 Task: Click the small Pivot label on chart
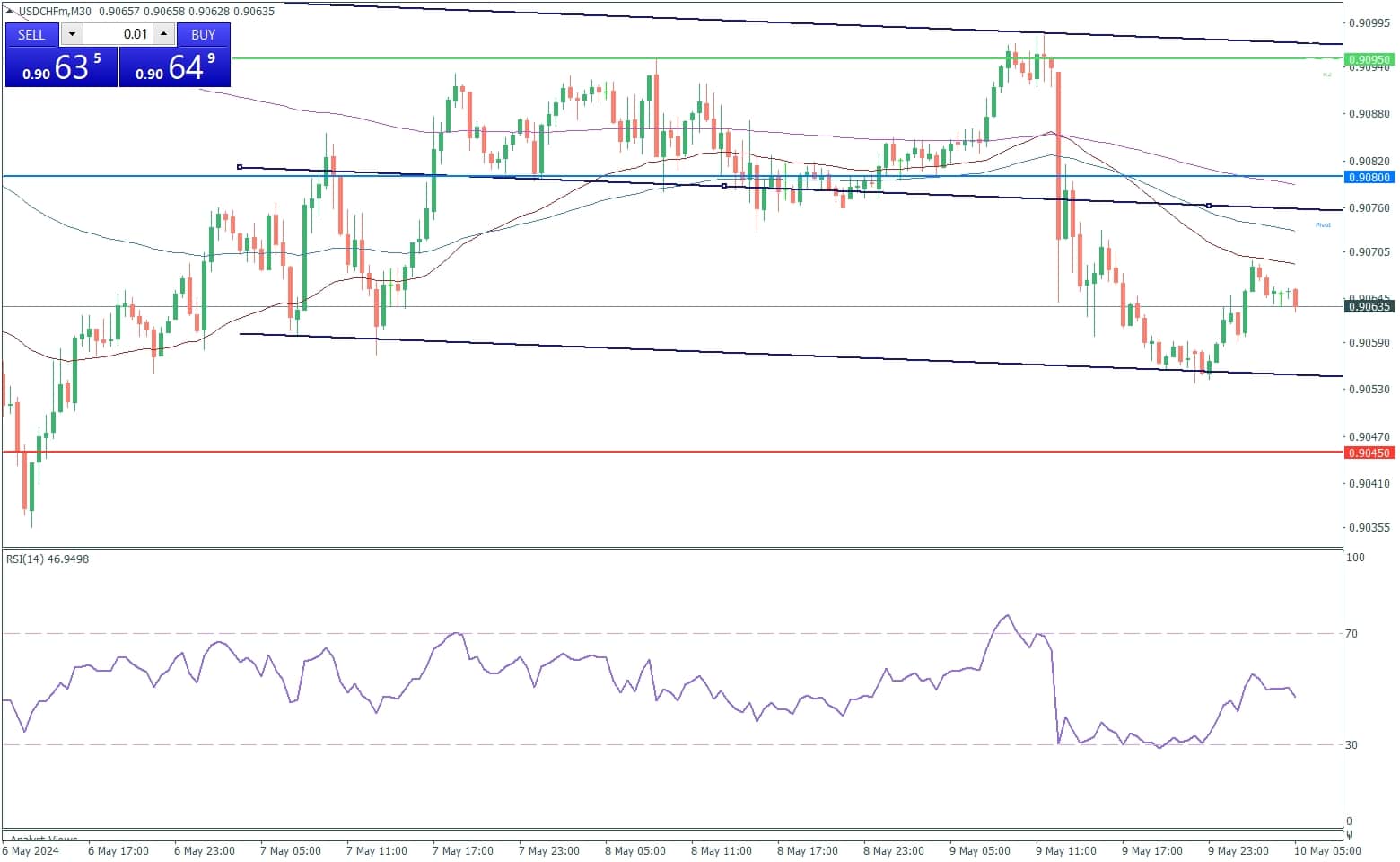[1323, 224]
